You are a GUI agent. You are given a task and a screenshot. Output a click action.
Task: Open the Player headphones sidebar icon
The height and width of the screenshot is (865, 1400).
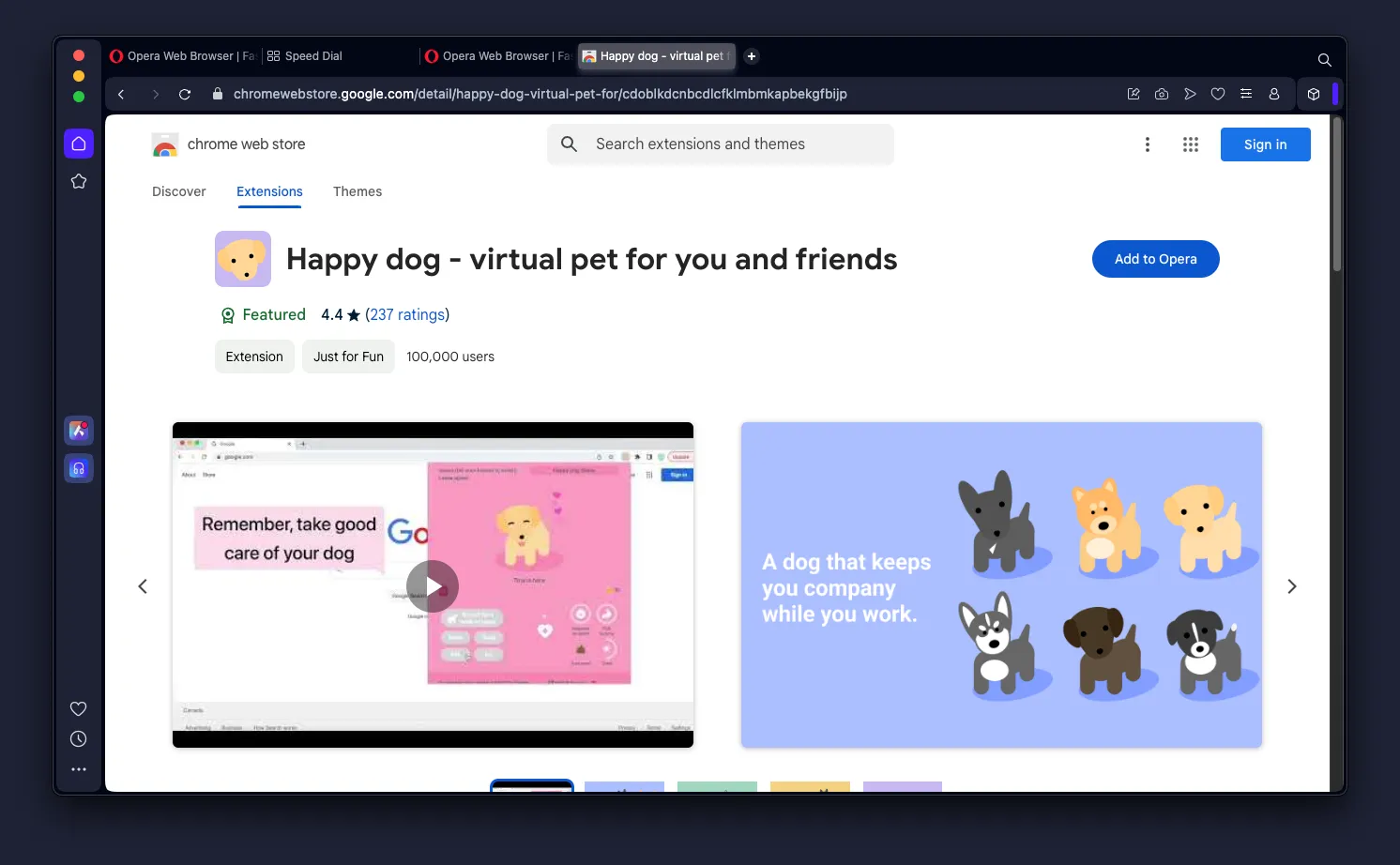[x=79, y=467]
